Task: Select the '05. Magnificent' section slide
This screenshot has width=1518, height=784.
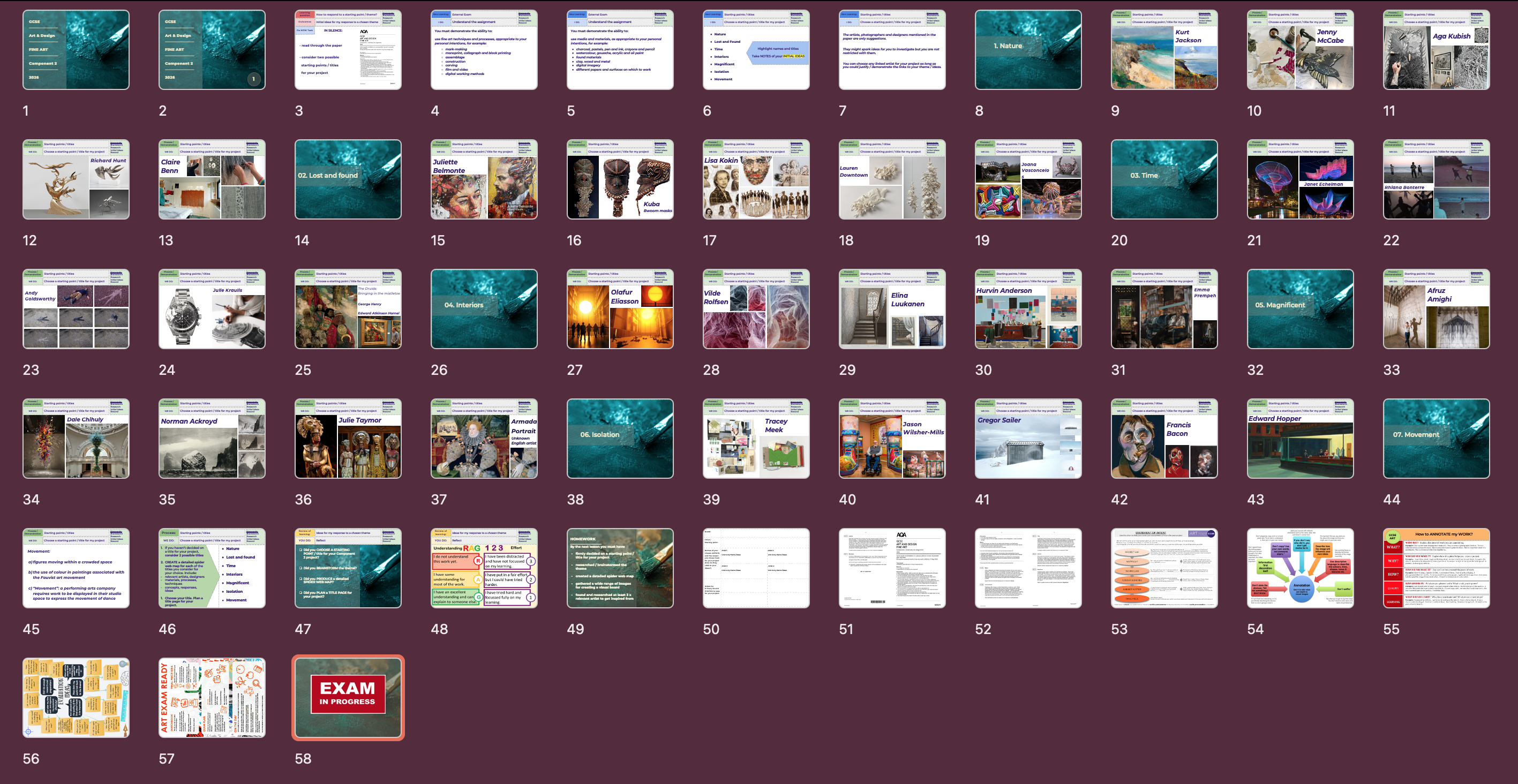Action: (1301, 309)
